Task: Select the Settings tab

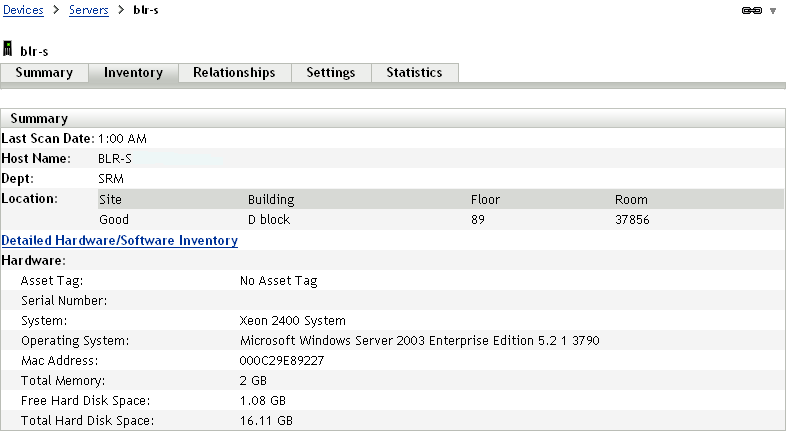Action: point(331,73)
